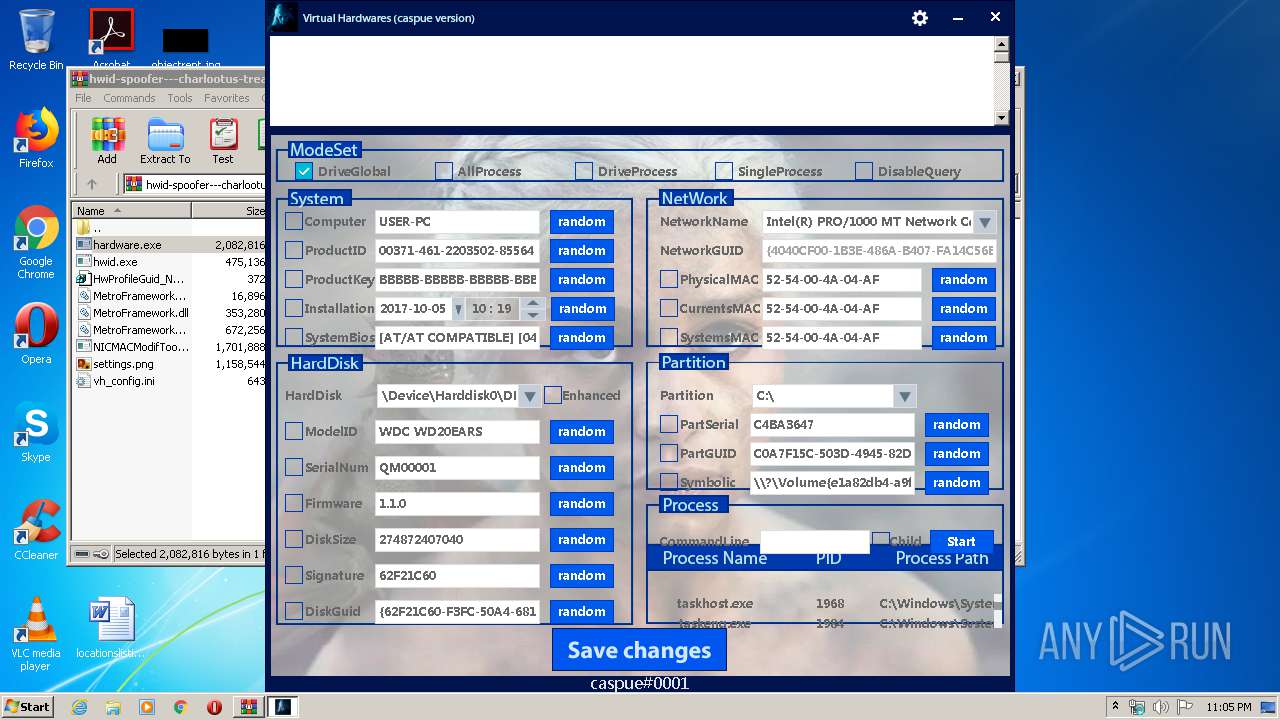Open Partition drive dropdown
This screenshot has height=720, width=1280.
[904, 396]
